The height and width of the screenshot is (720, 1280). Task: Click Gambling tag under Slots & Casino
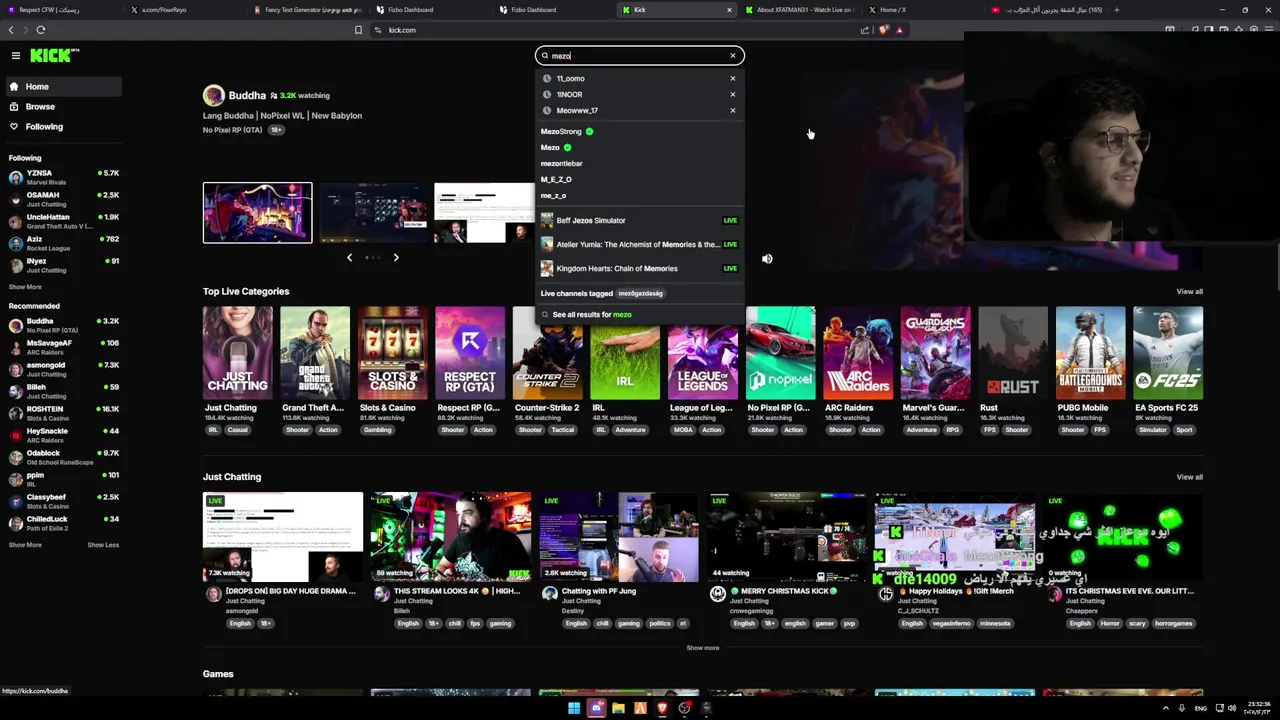[377, 430]
